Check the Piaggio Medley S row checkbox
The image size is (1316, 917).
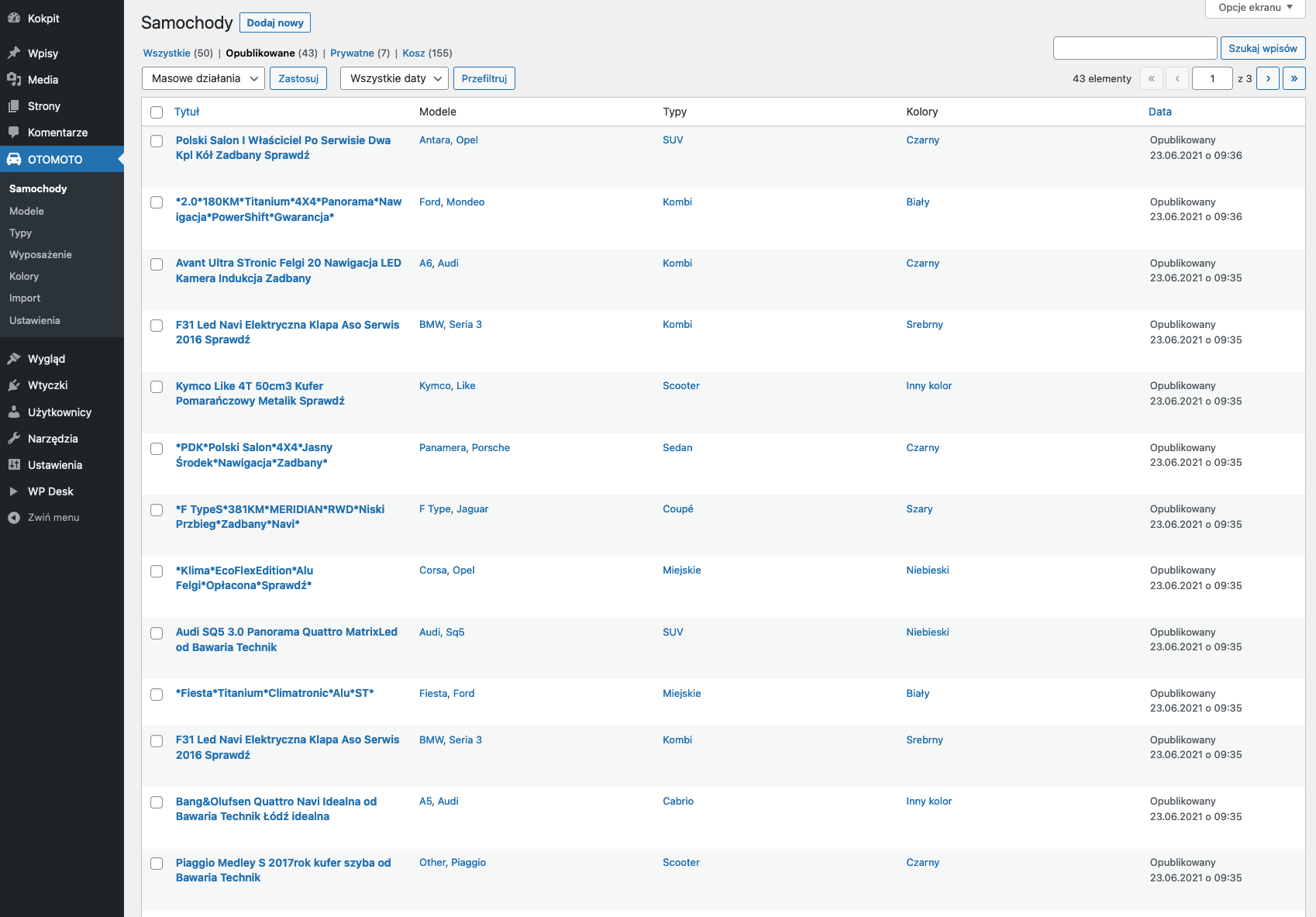pos(157,864)
